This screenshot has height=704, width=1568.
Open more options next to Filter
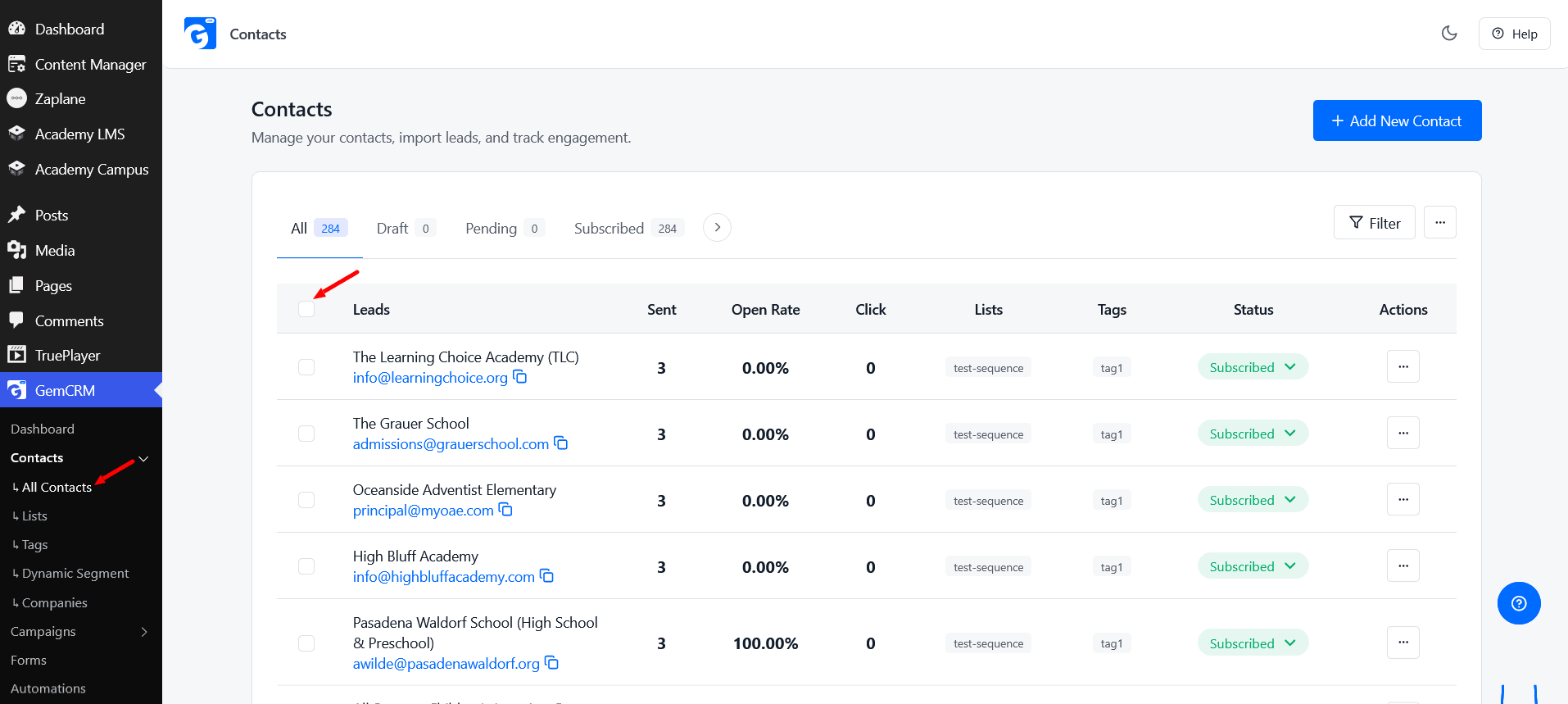pyautogui.click(x=1440, y=222)
